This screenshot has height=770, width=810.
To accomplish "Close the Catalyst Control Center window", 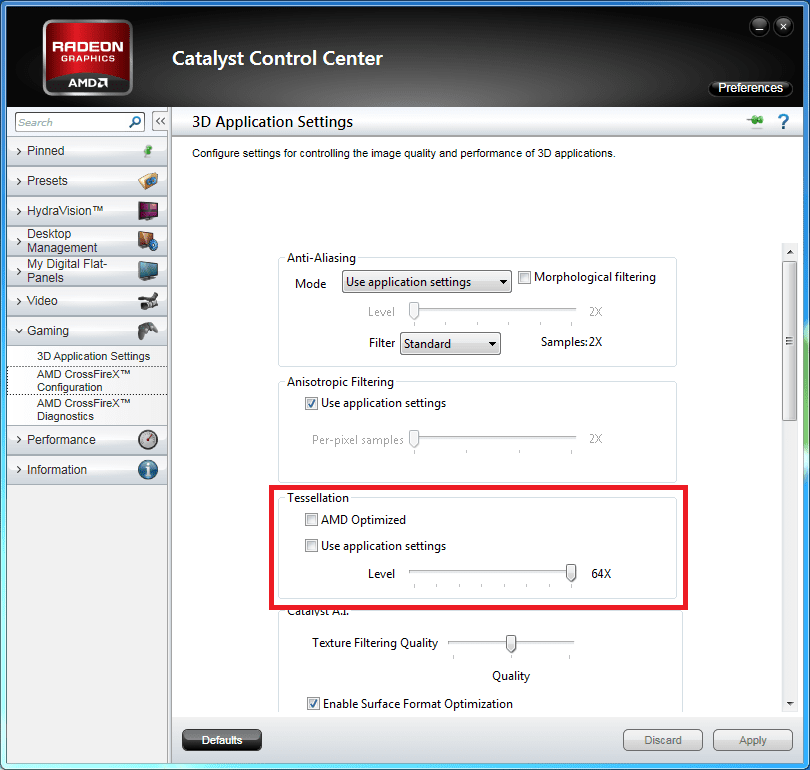I will point(784,26).
